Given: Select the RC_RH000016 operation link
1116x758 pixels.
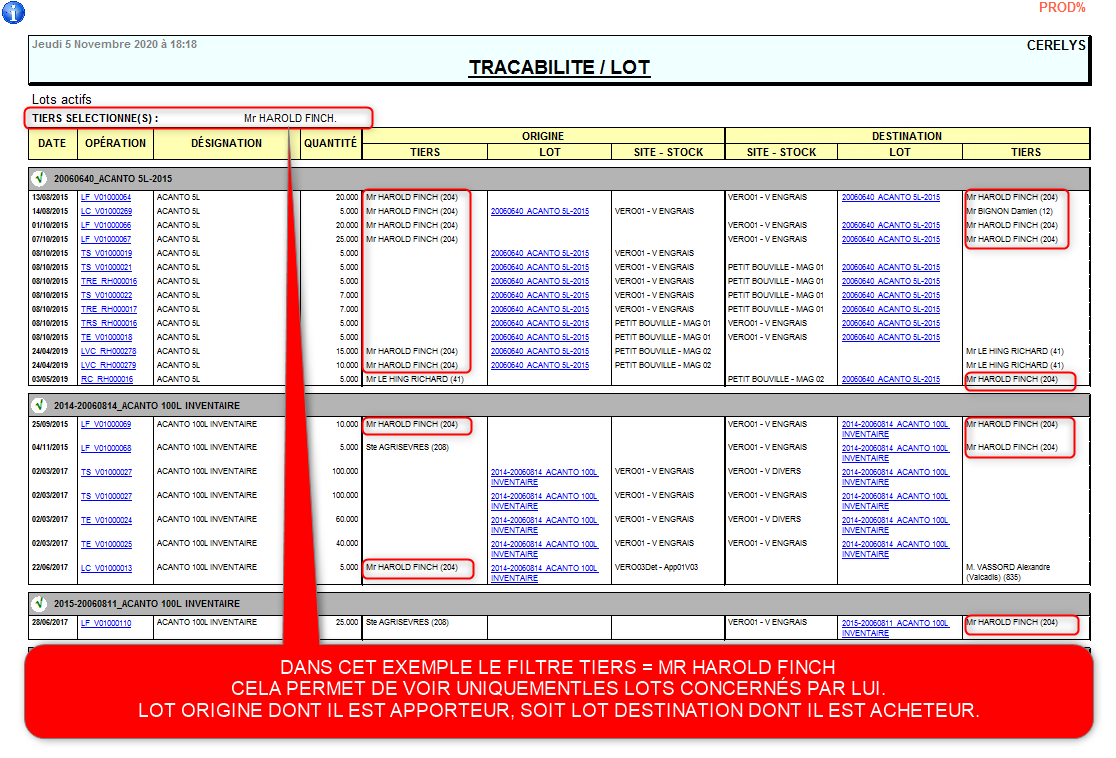Looking at the screenshot, I should point(106,380).
